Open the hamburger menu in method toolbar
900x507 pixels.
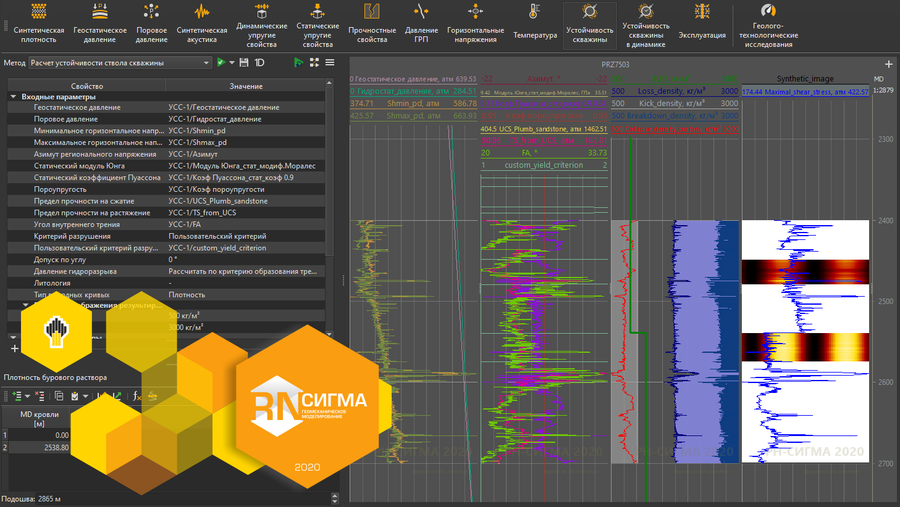click(330, 63)
